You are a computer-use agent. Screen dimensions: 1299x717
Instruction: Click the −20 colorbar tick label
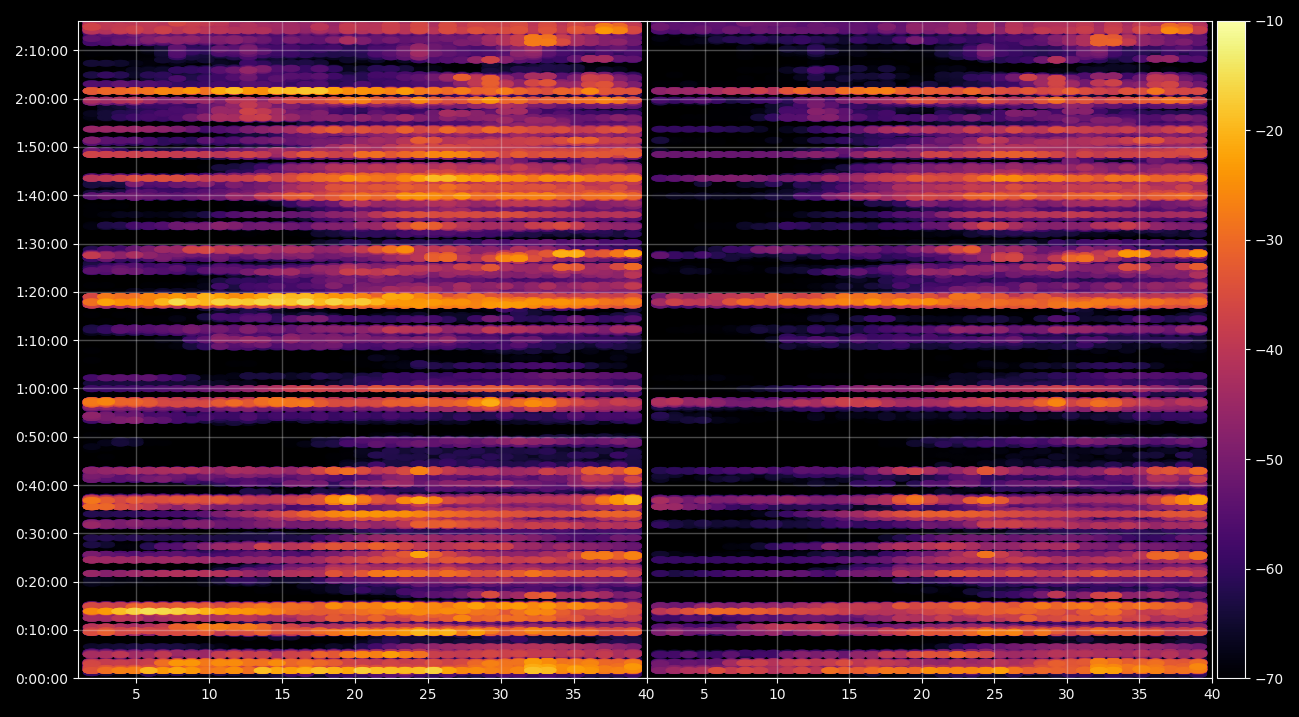click(1269, 131)
